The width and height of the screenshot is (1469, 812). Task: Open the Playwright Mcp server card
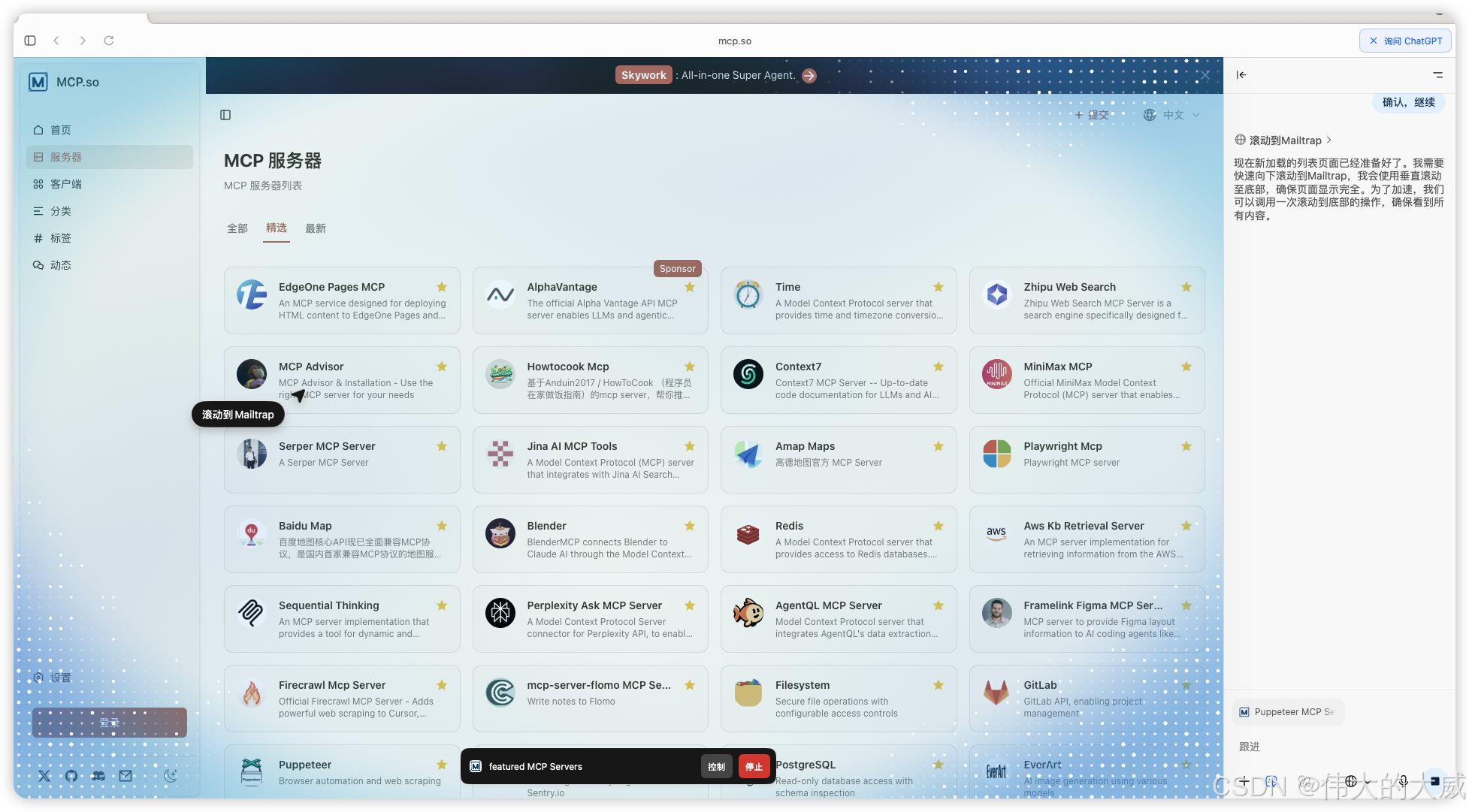(1087, 459)
